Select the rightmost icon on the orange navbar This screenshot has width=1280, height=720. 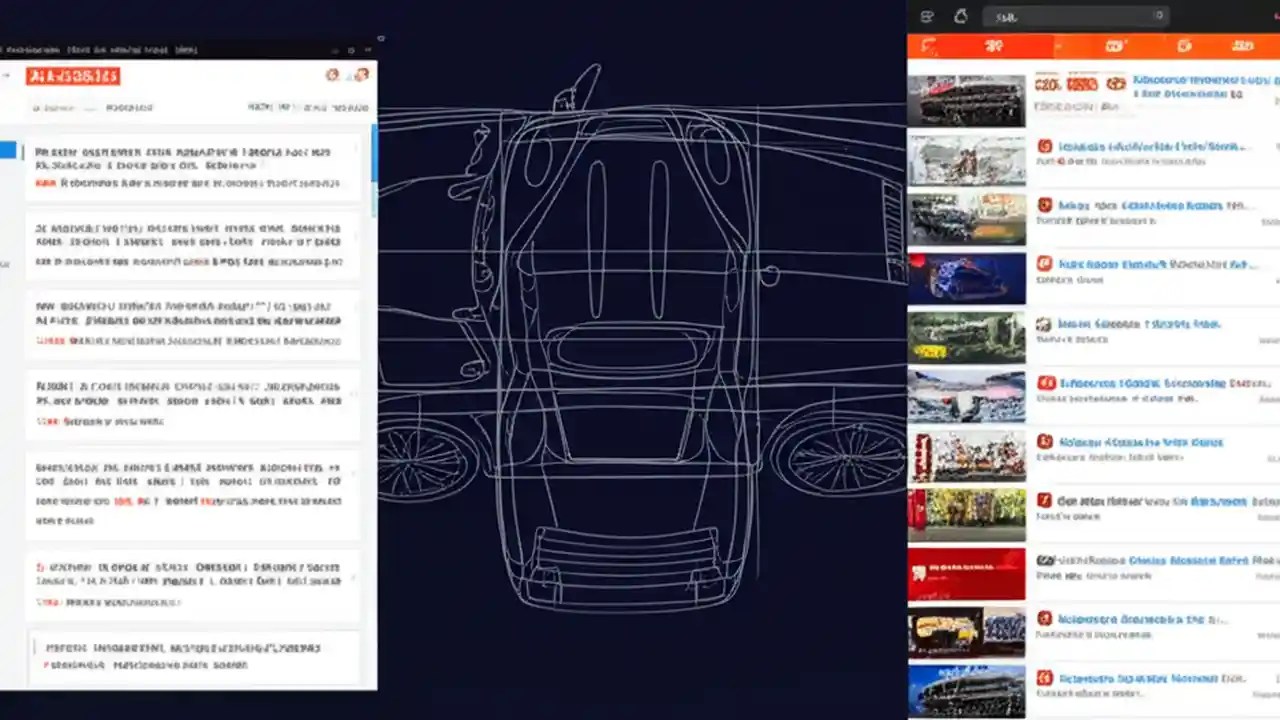(1242, 45)
